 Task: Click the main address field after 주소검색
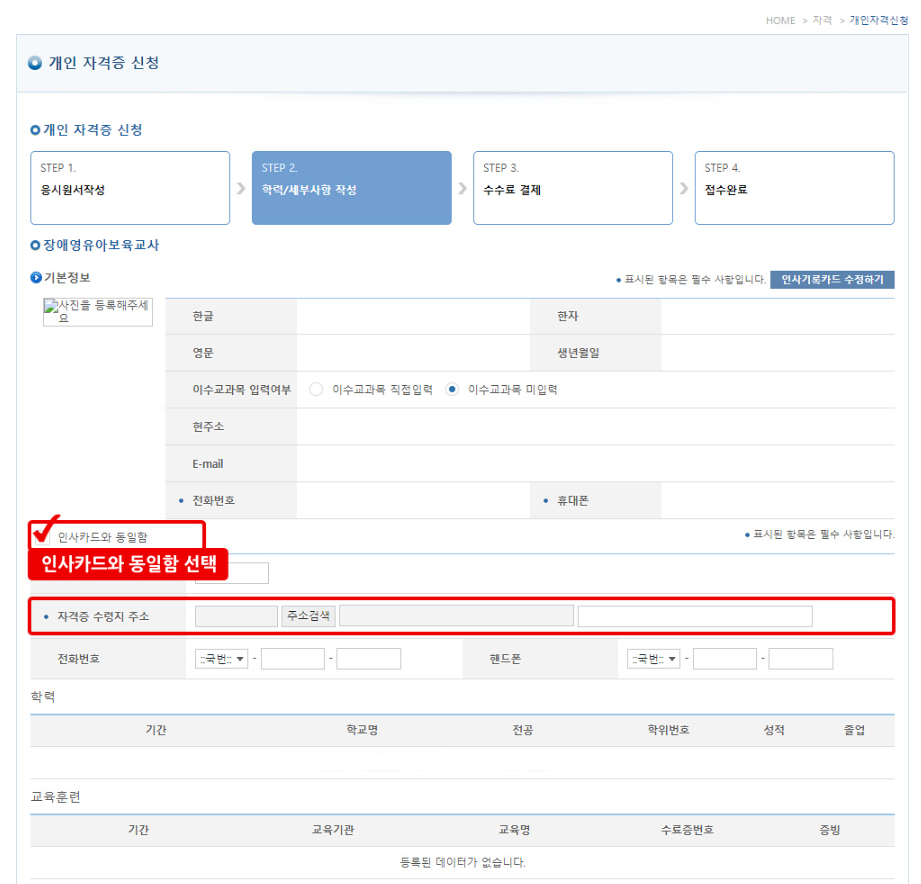456,616
